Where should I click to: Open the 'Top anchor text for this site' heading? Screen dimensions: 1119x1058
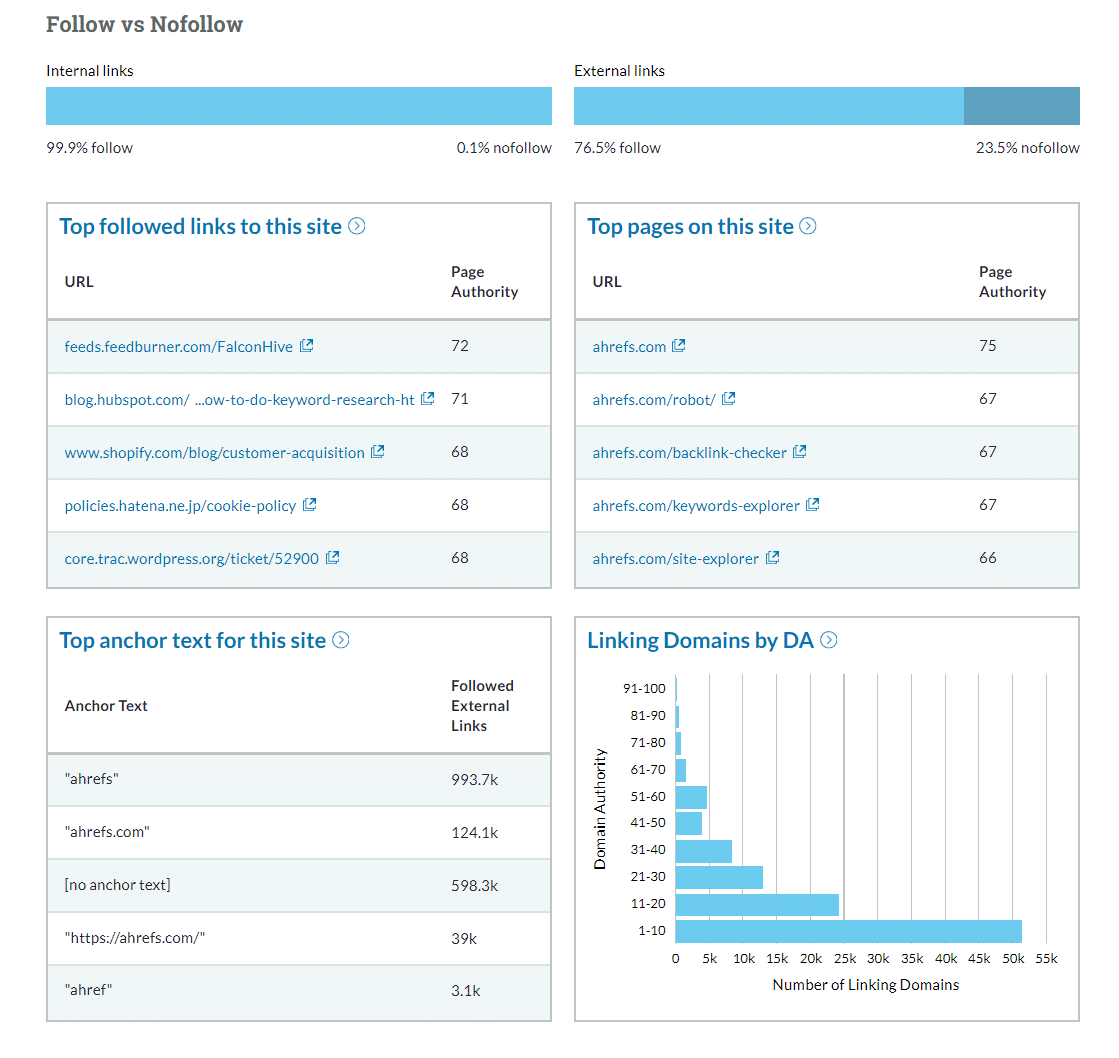point(193,640)
